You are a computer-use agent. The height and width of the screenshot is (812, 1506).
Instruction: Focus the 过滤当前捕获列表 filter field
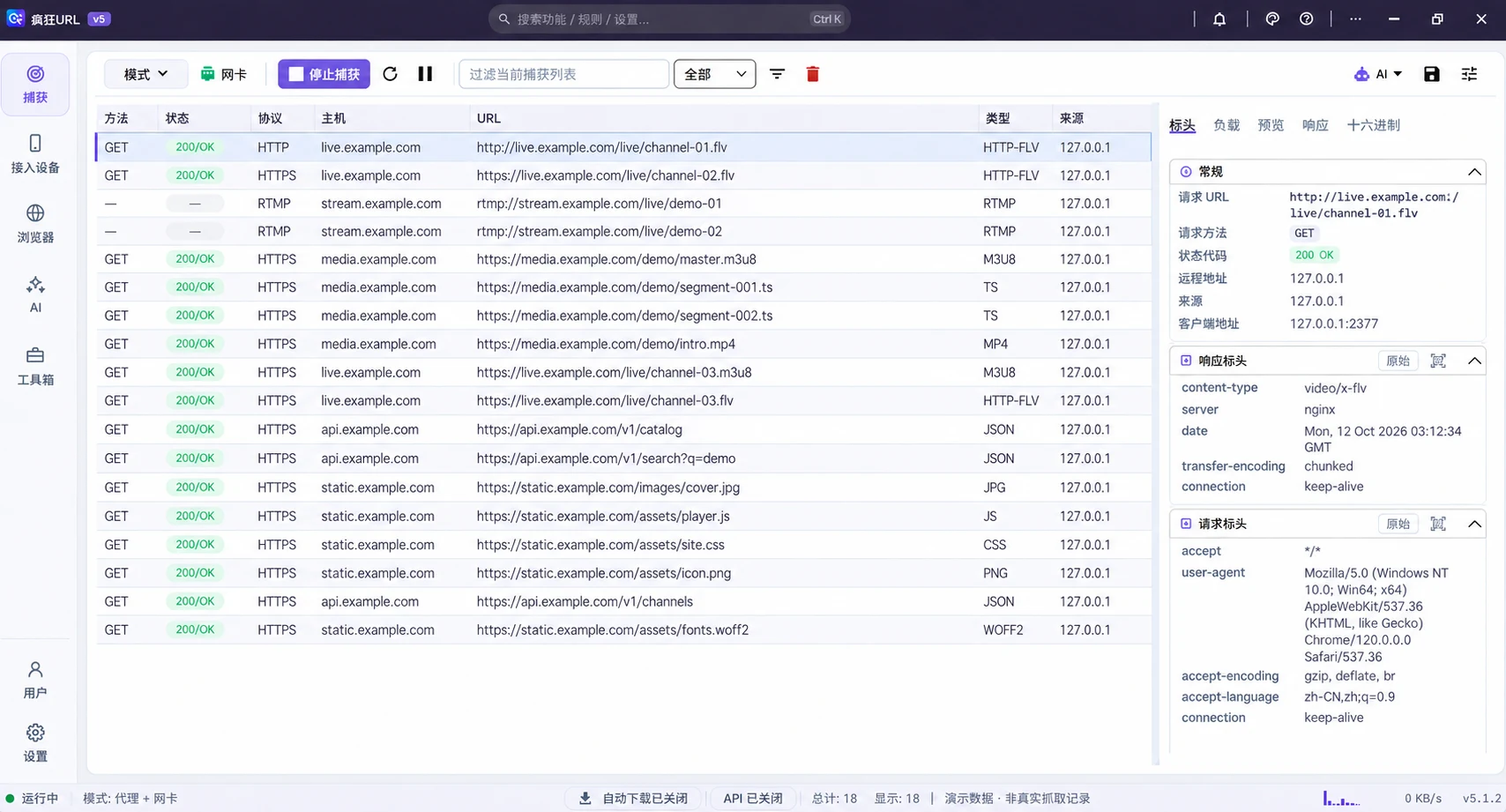pyautogui.click(x=563, y=74)
